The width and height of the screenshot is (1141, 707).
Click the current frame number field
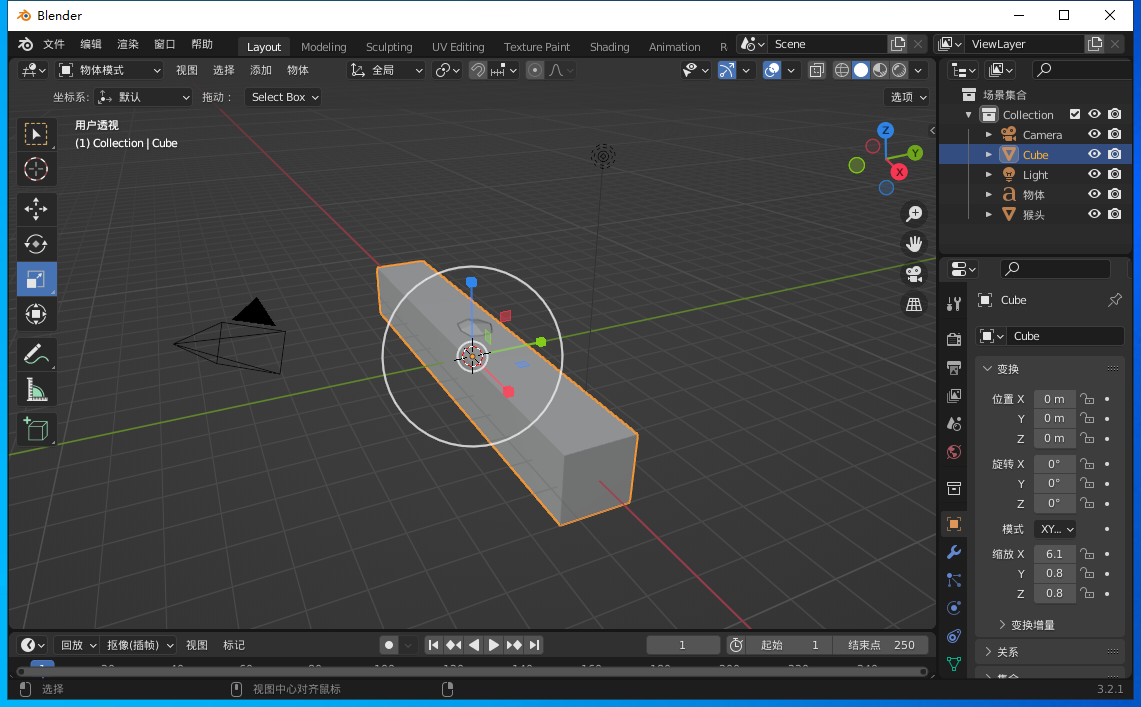click(683, 645)
